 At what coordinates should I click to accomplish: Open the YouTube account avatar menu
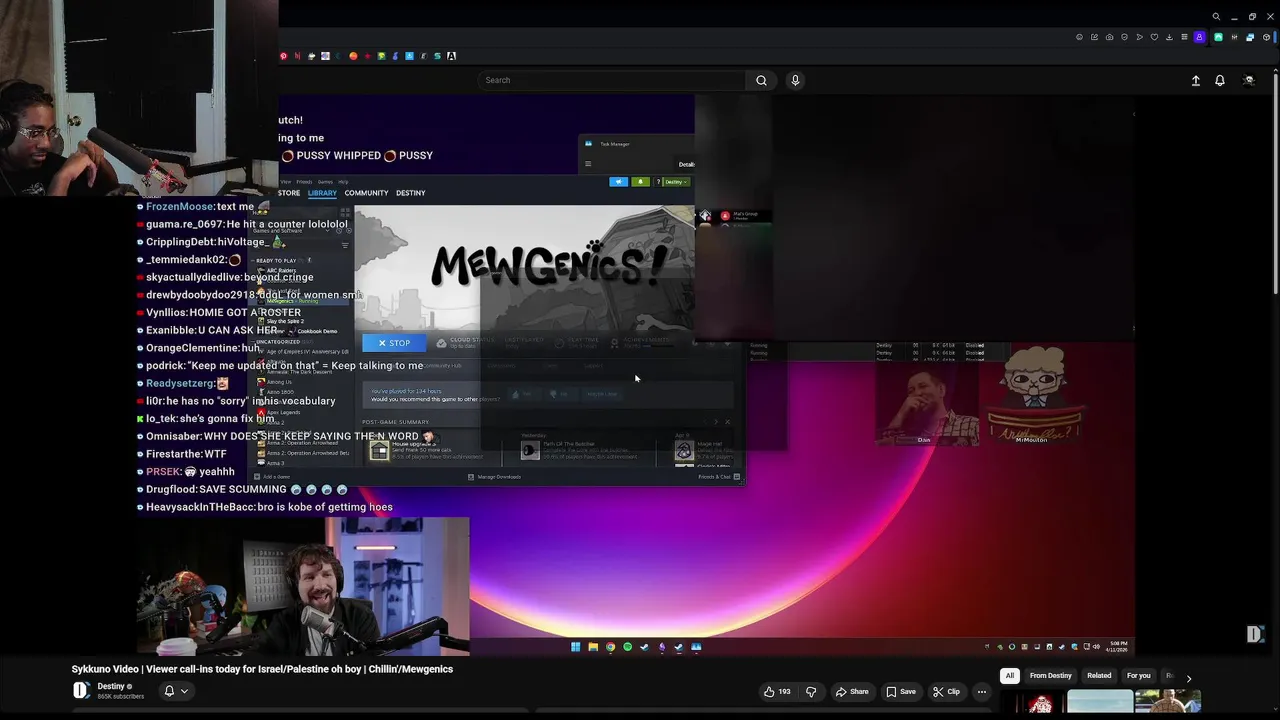point(1248,80)
